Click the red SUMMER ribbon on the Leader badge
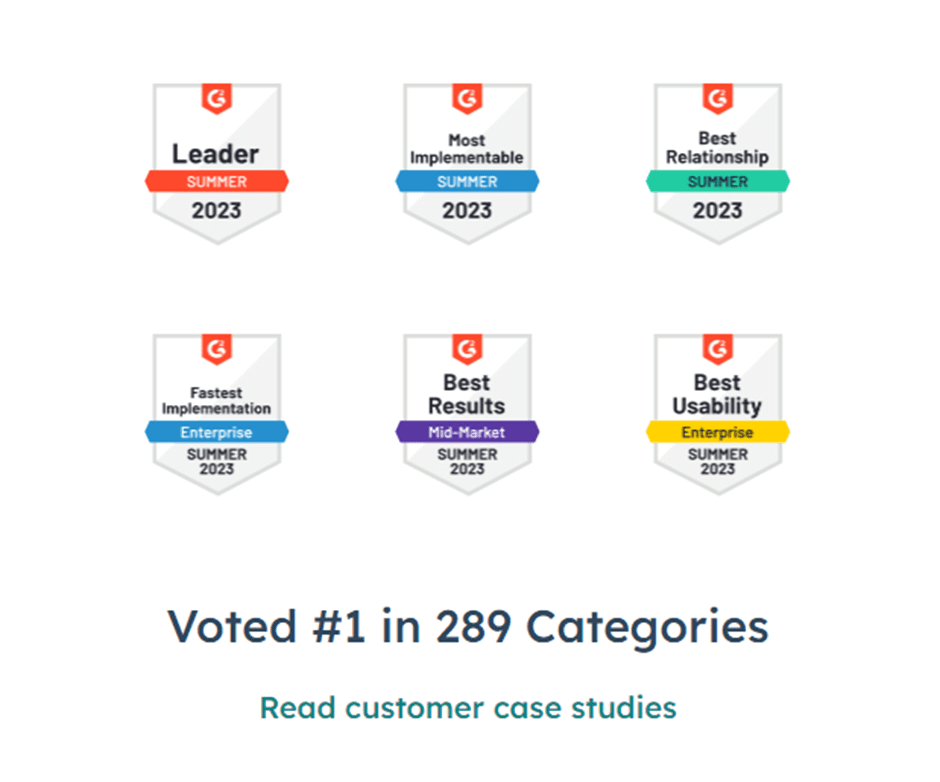Image resolution: width=940 pixels, height=782 pixels. click(x=217, y=181)
